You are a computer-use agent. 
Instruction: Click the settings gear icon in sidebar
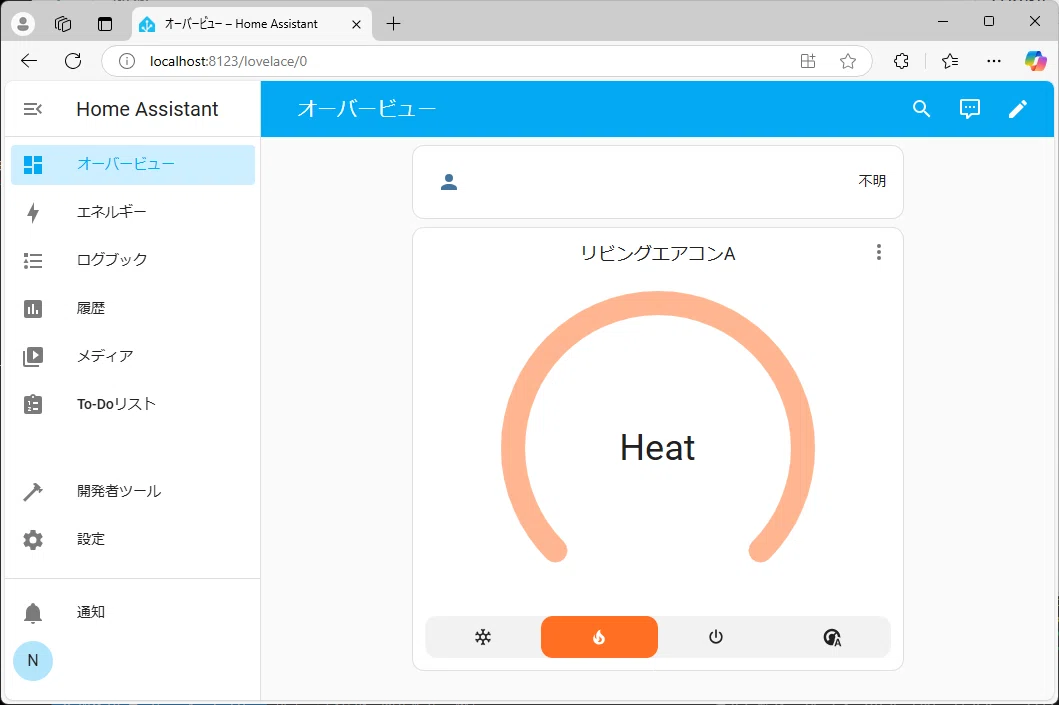(32, 540)
